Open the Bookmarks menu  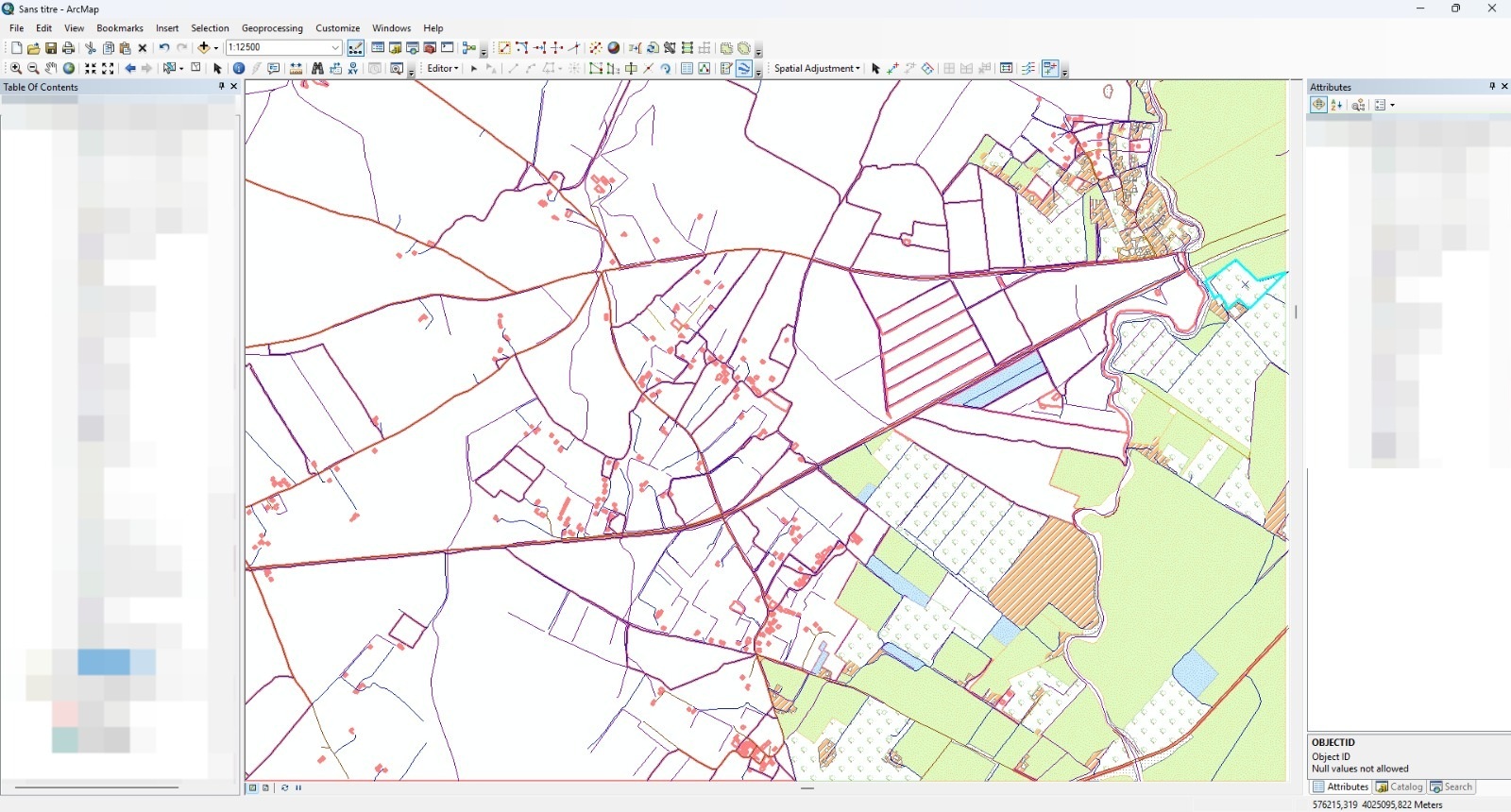pyautogui.click(x=120, y=28)
